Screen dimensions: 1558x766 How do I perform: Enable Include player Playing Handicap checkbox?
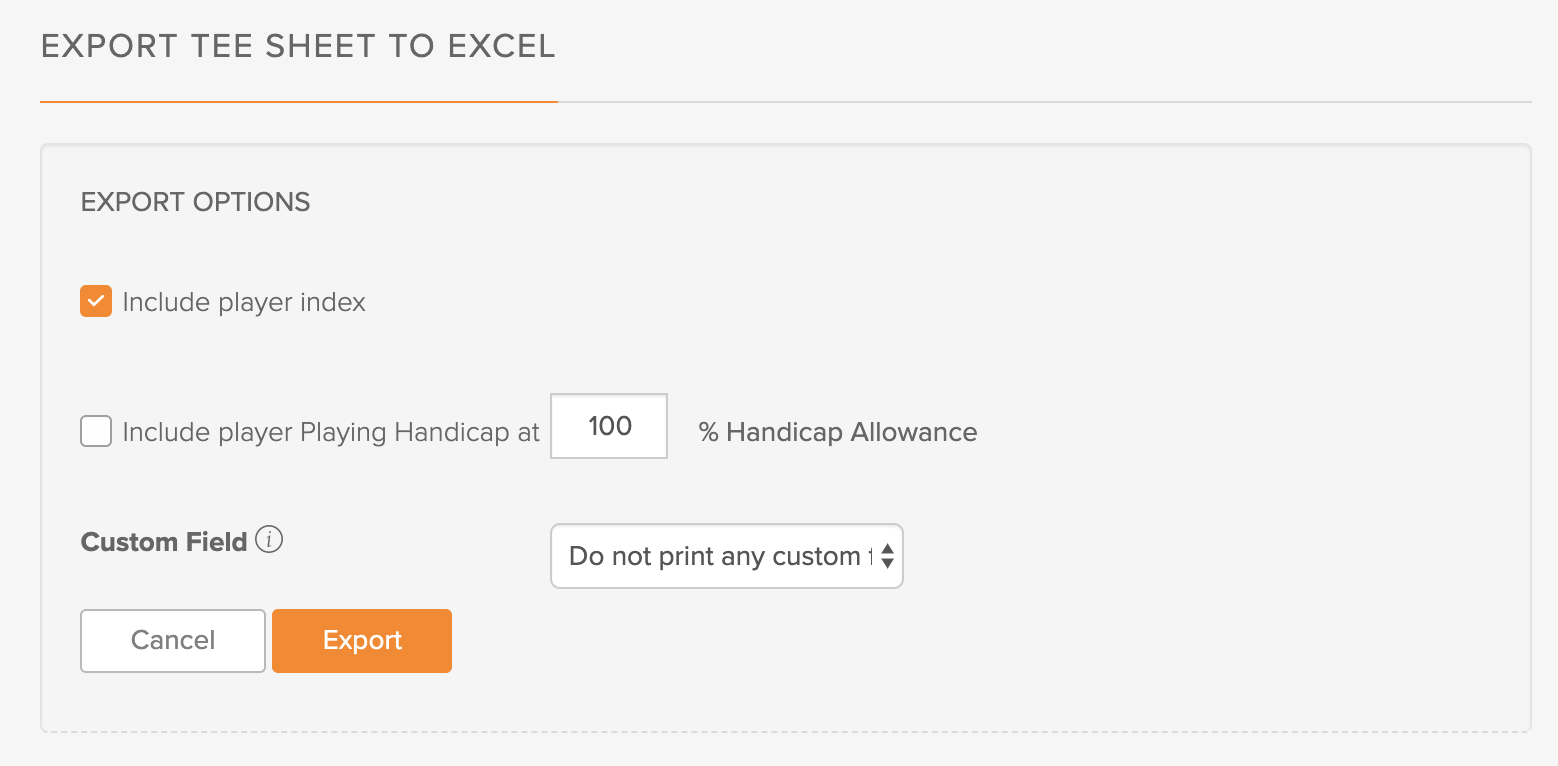96,432
